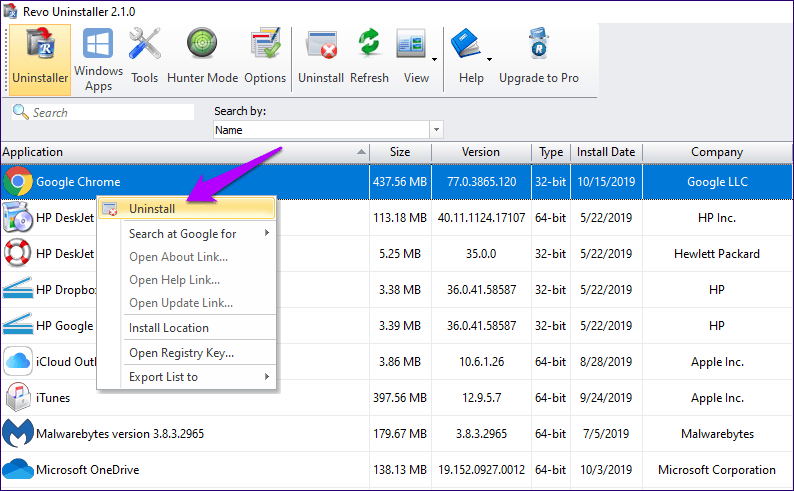Sort by Install Date column header
Image resolution: width=794 pixels, height=491 pixels.
click(x=606, y=152)
